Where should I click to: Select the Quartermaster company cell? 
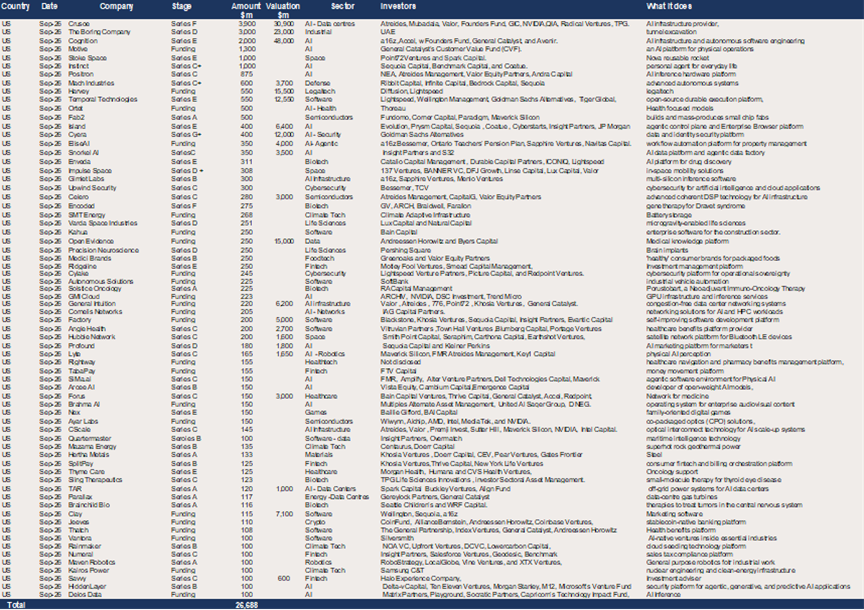pos(89,439)
